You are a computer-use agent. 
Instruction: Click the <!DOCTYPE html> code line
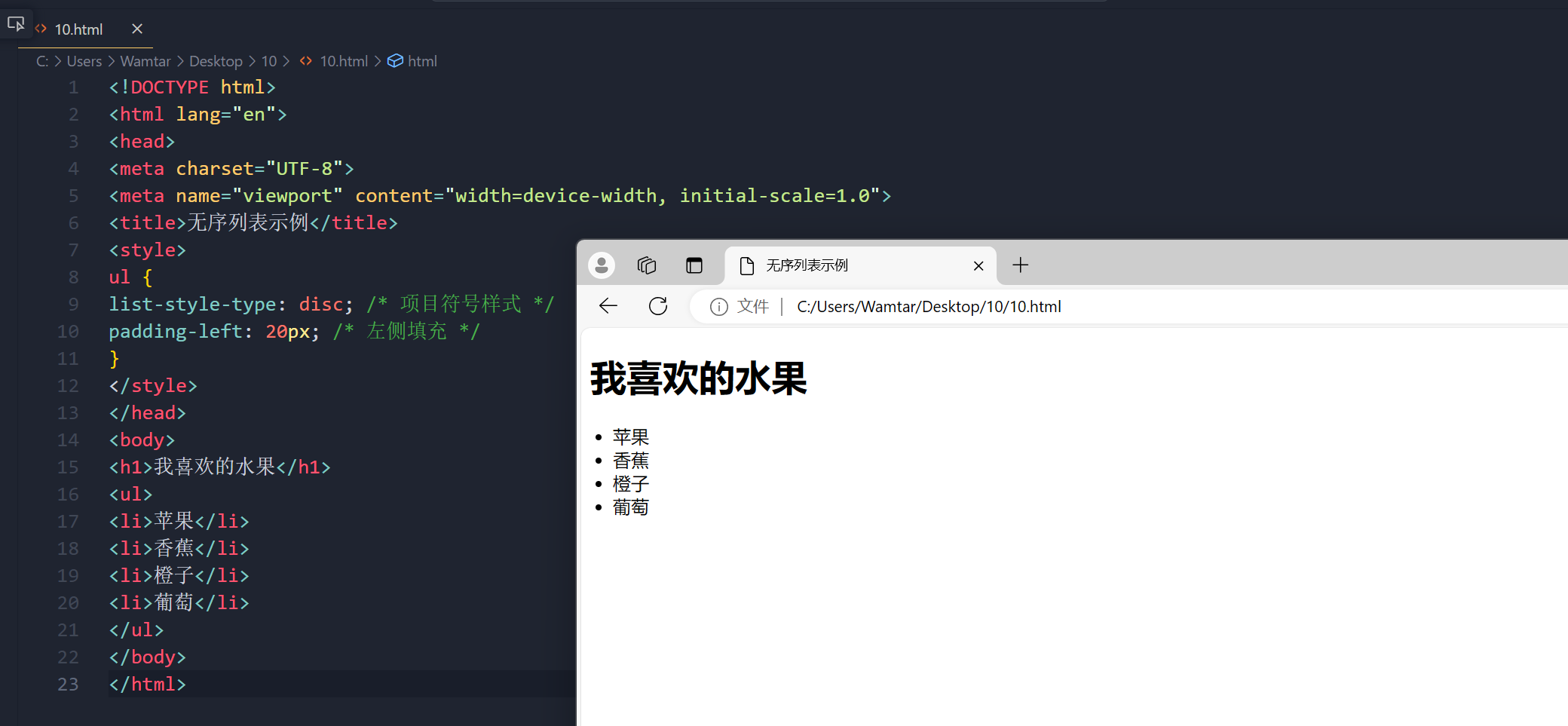coord(192,87)
